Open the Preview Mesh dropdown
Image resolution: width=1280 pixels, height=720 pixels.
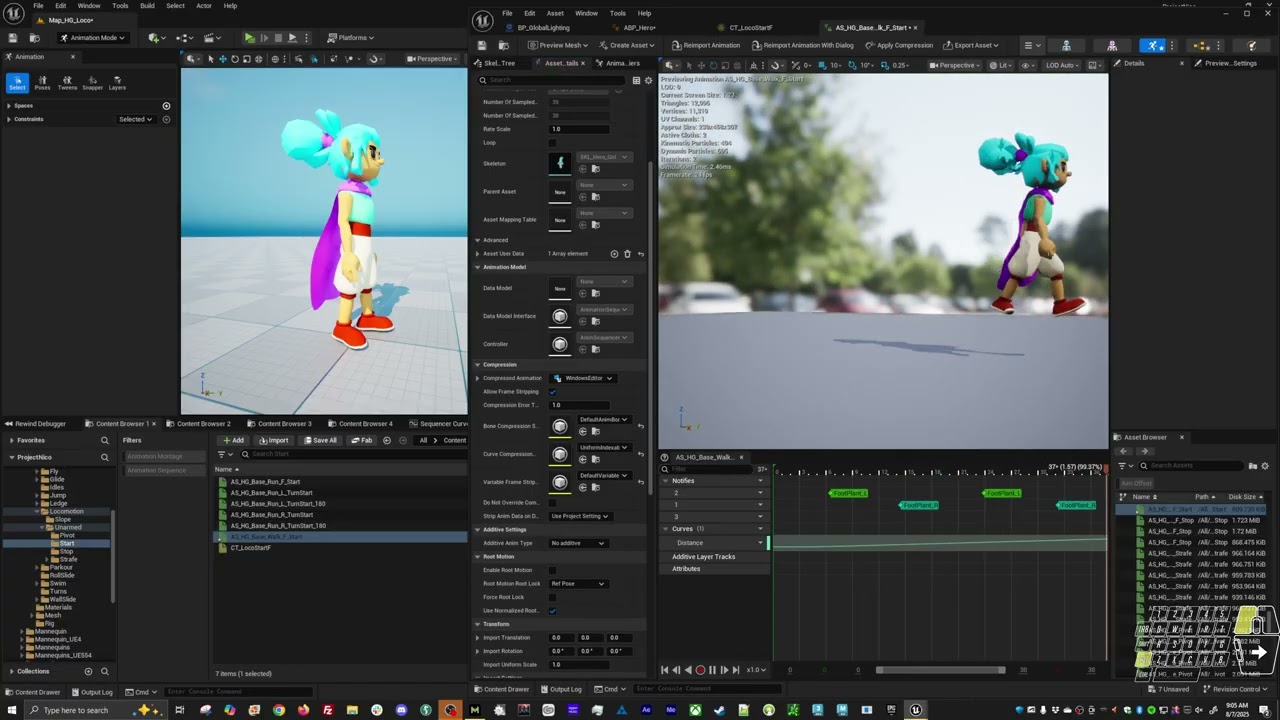560,45
